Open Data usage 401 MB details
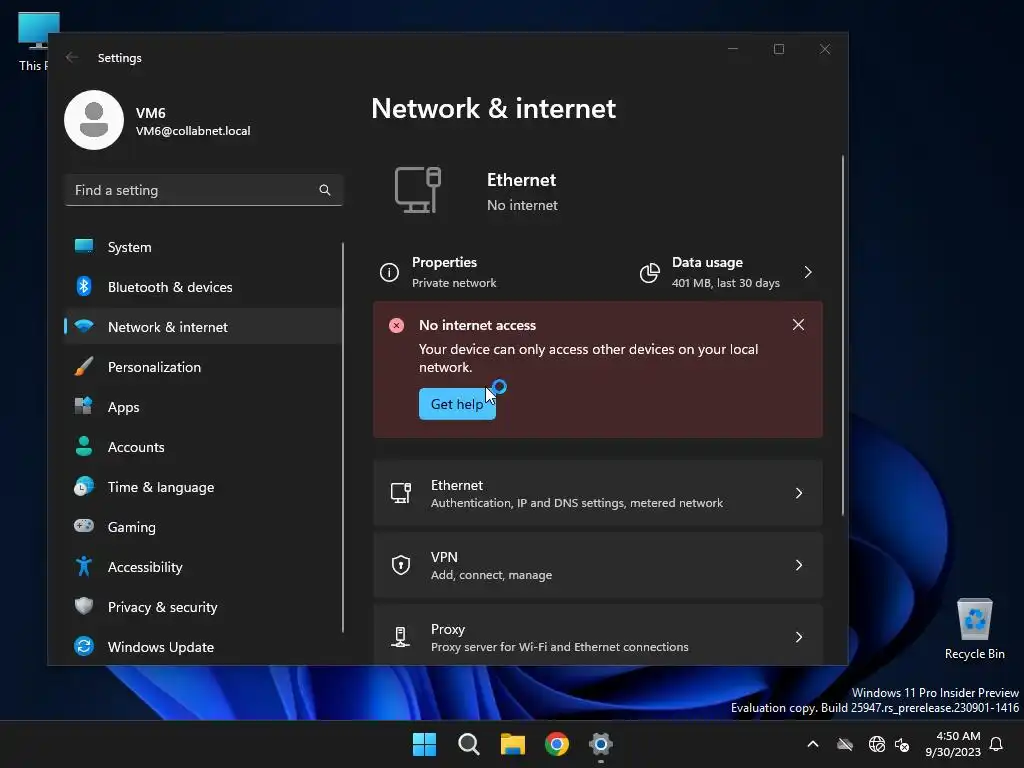1024x768 pixels. (728, 272)
